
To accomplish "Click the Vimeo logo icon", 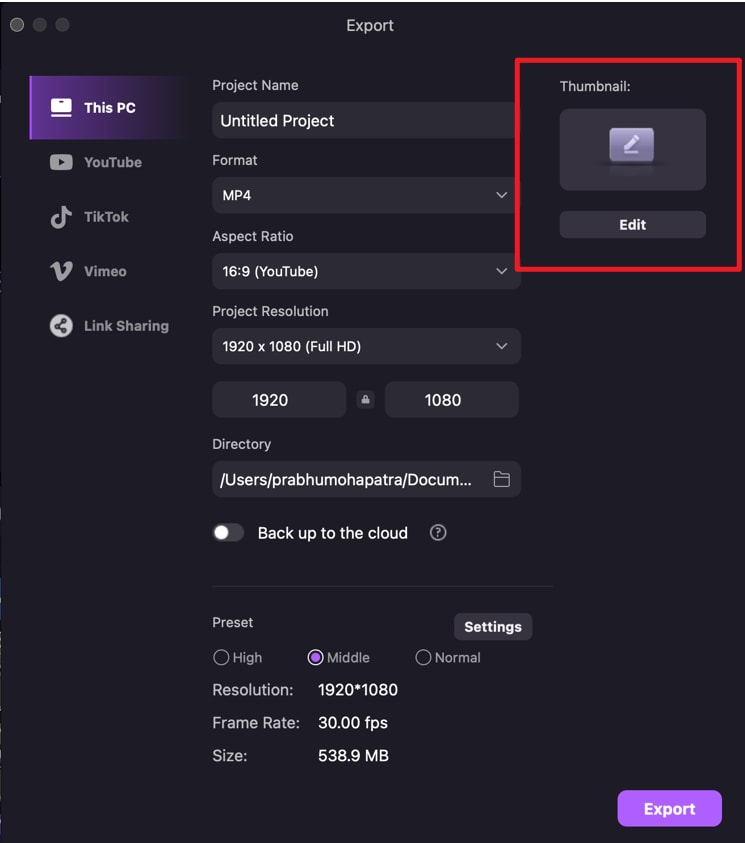I will 61,271.
